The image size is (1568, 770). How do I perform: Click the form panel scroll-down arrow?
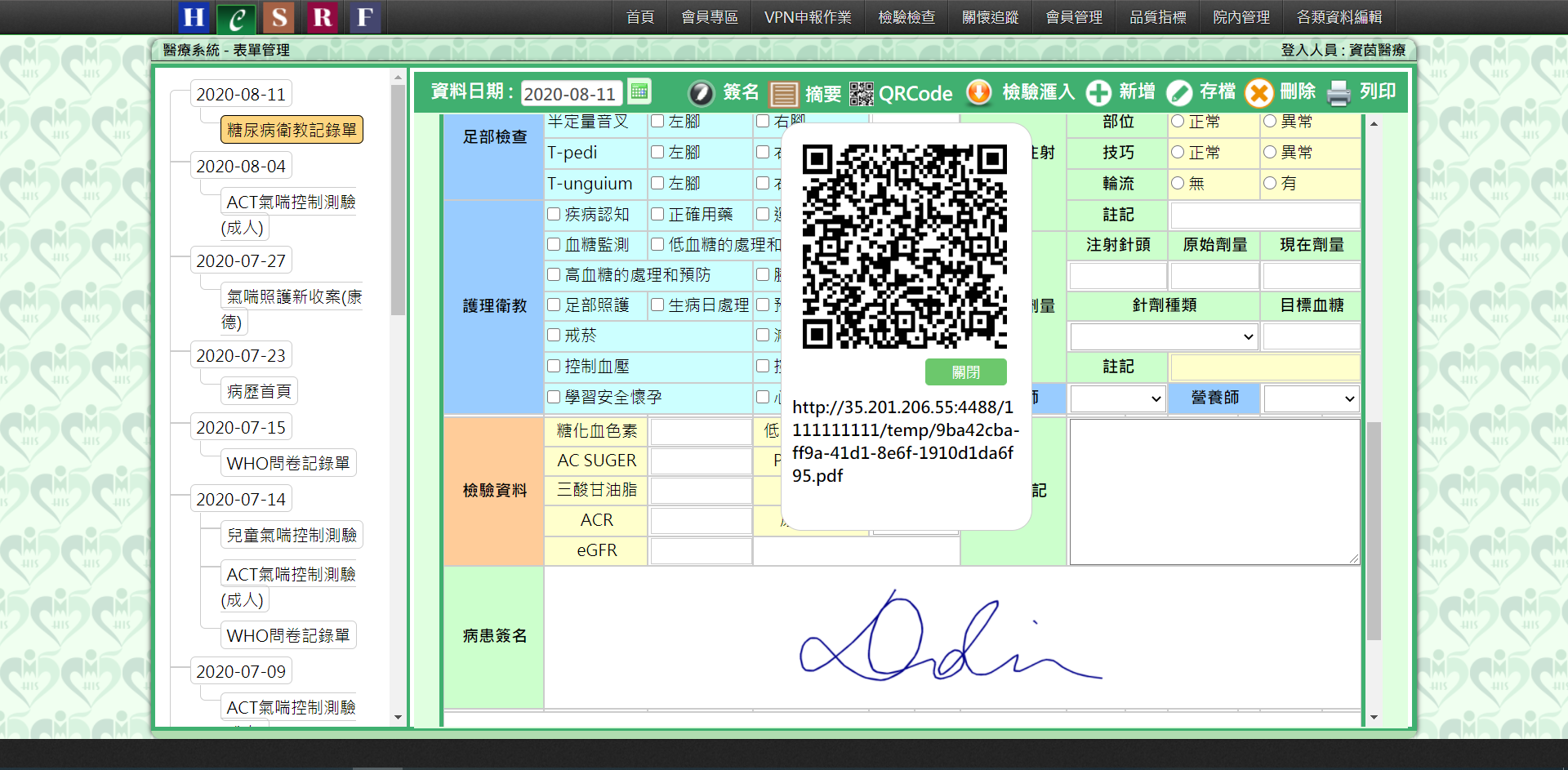pyautogui.click(x=1374, y=717)
